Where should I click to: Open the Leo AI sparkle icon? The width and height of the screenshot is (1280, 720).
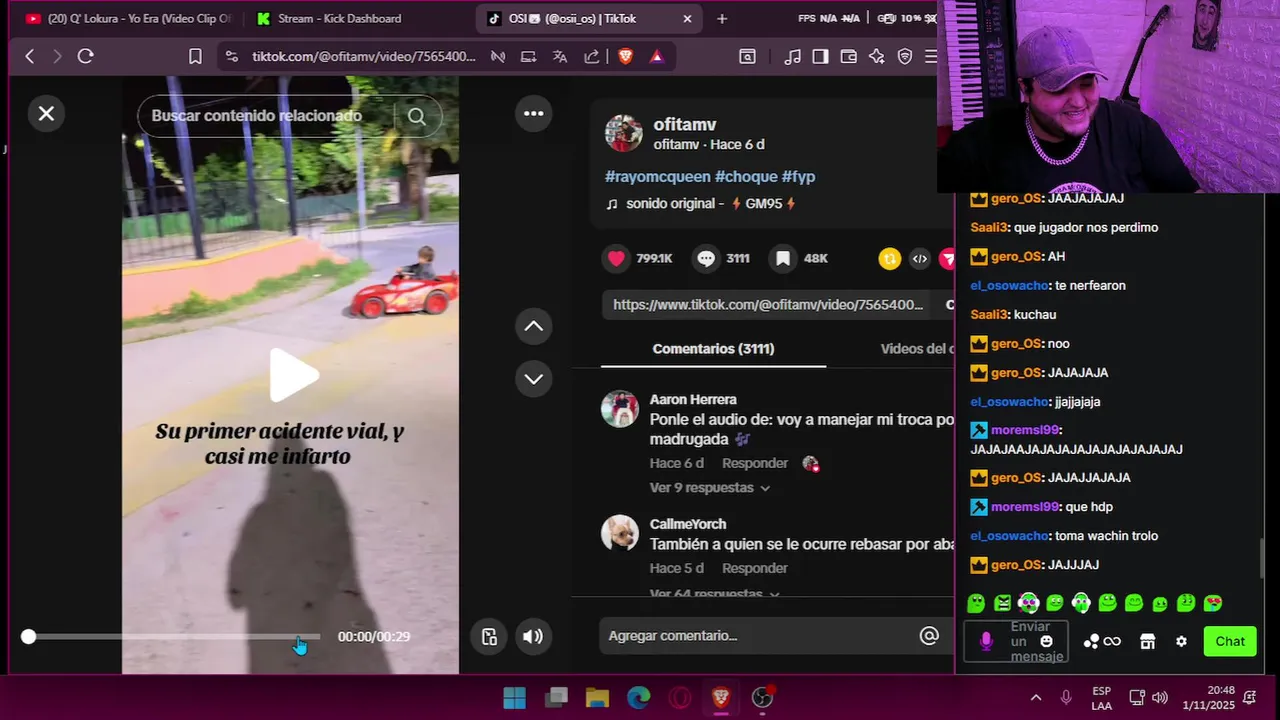coord(877,57)
